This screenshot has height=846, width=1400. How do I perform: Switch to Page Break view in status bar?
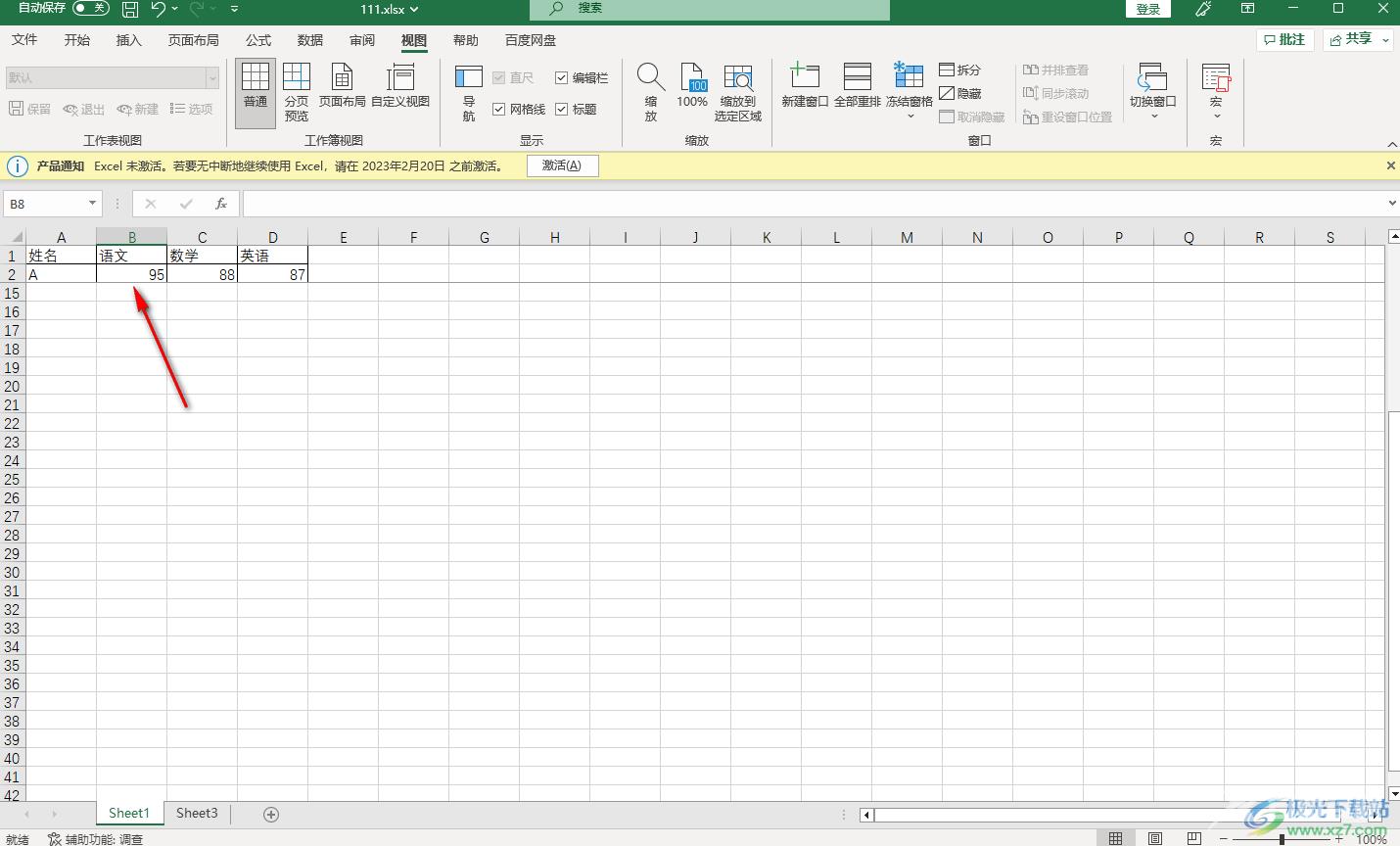coord(1194,839)
